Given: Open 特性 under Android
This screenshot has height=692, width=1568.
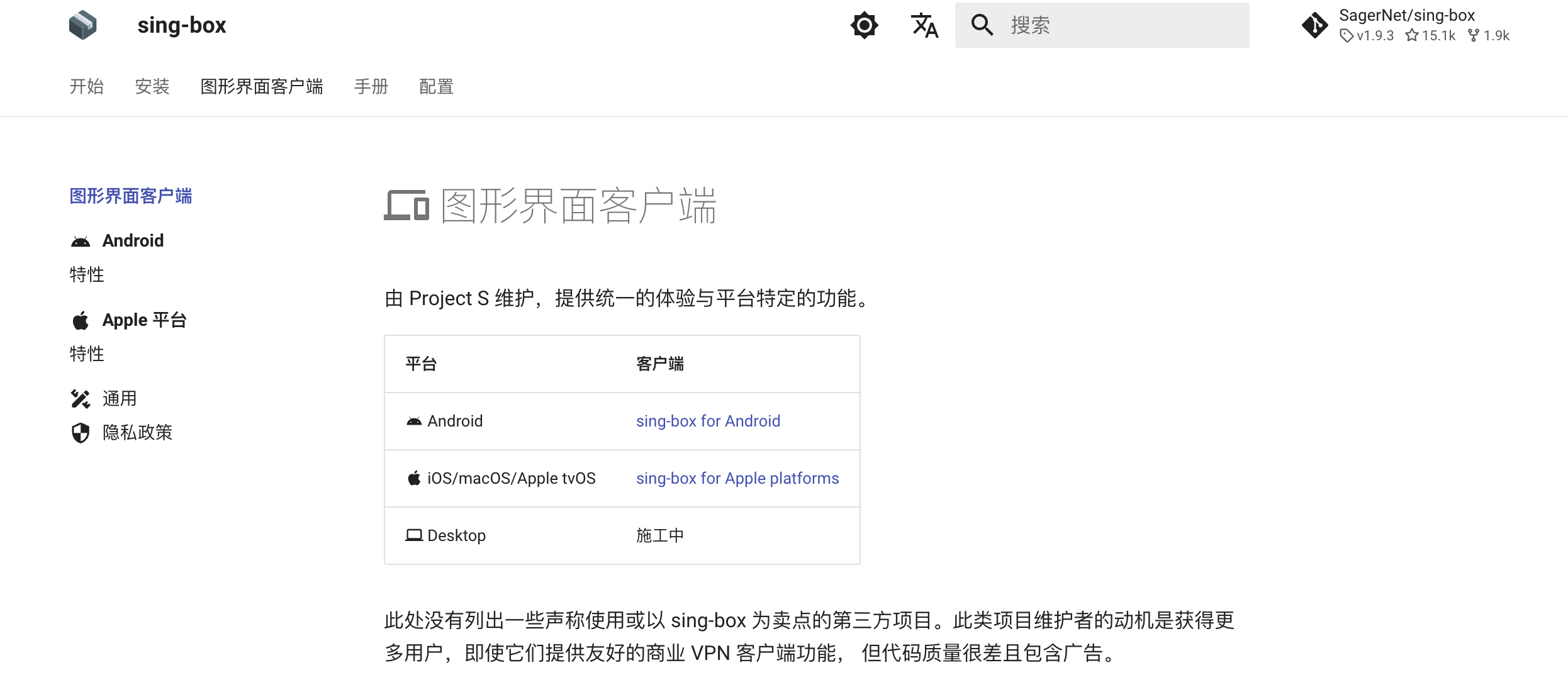Looking at the screenshot, I should click(x=87, y=274).
